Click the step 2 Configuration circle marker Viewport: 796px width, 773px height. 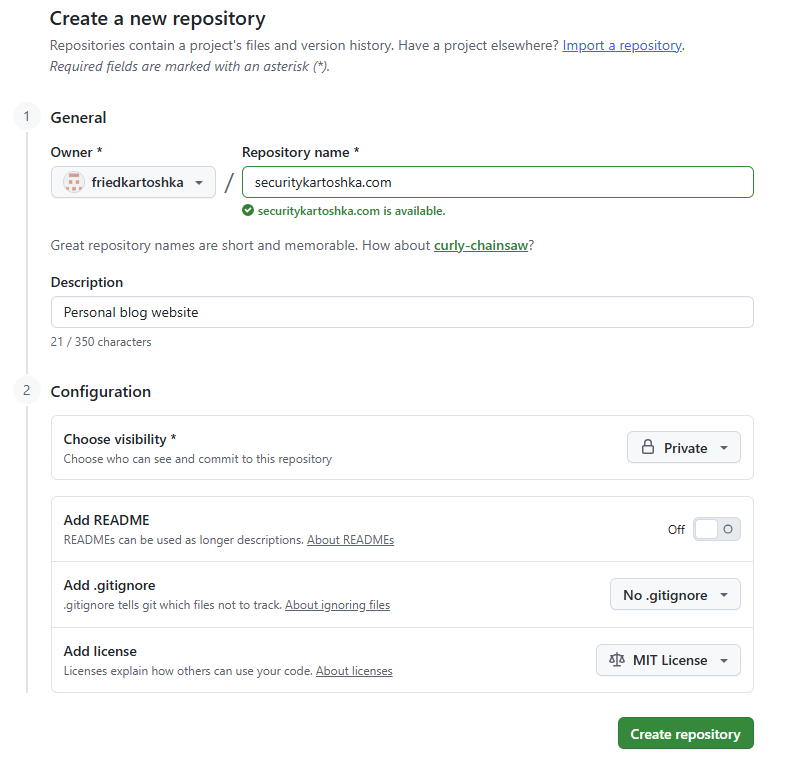click(26, 390)
